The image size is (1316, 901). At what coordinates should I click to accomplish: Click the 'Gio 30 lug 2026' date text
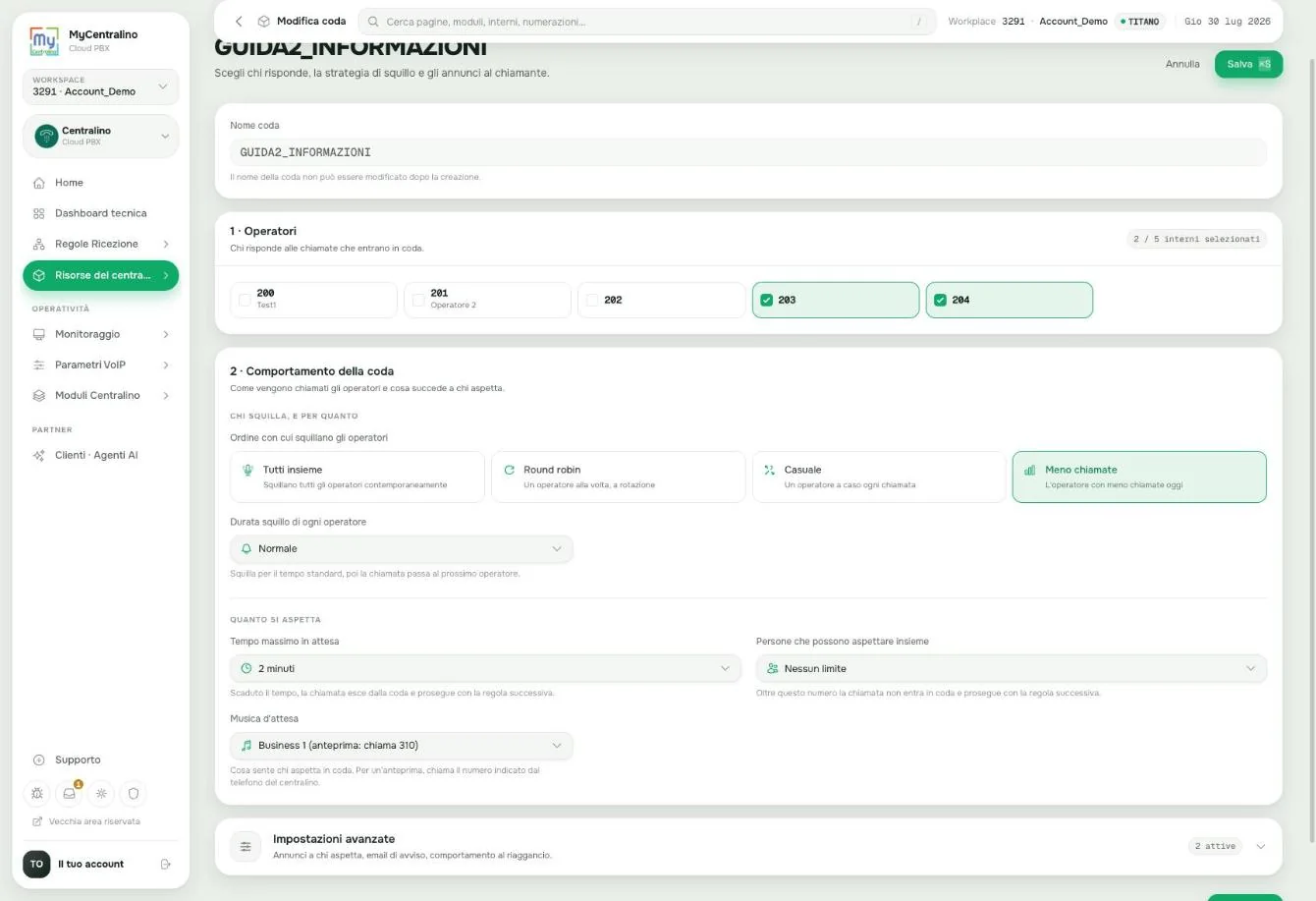(x=1227, y=21)
